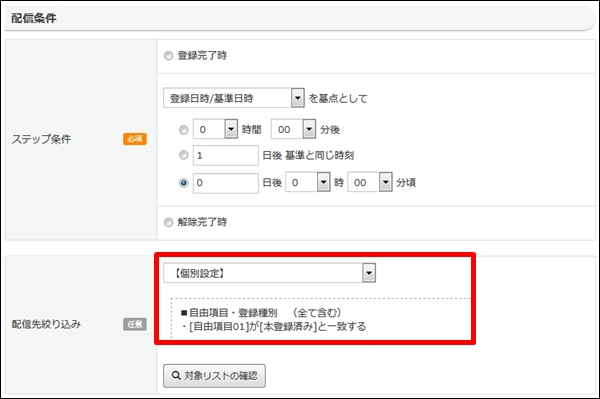Image resolution: width=600 pixels, height=399 pixels.
Task: Click the 自由項目・登録種別 (全て含む) text
Action: coord(261,313)
